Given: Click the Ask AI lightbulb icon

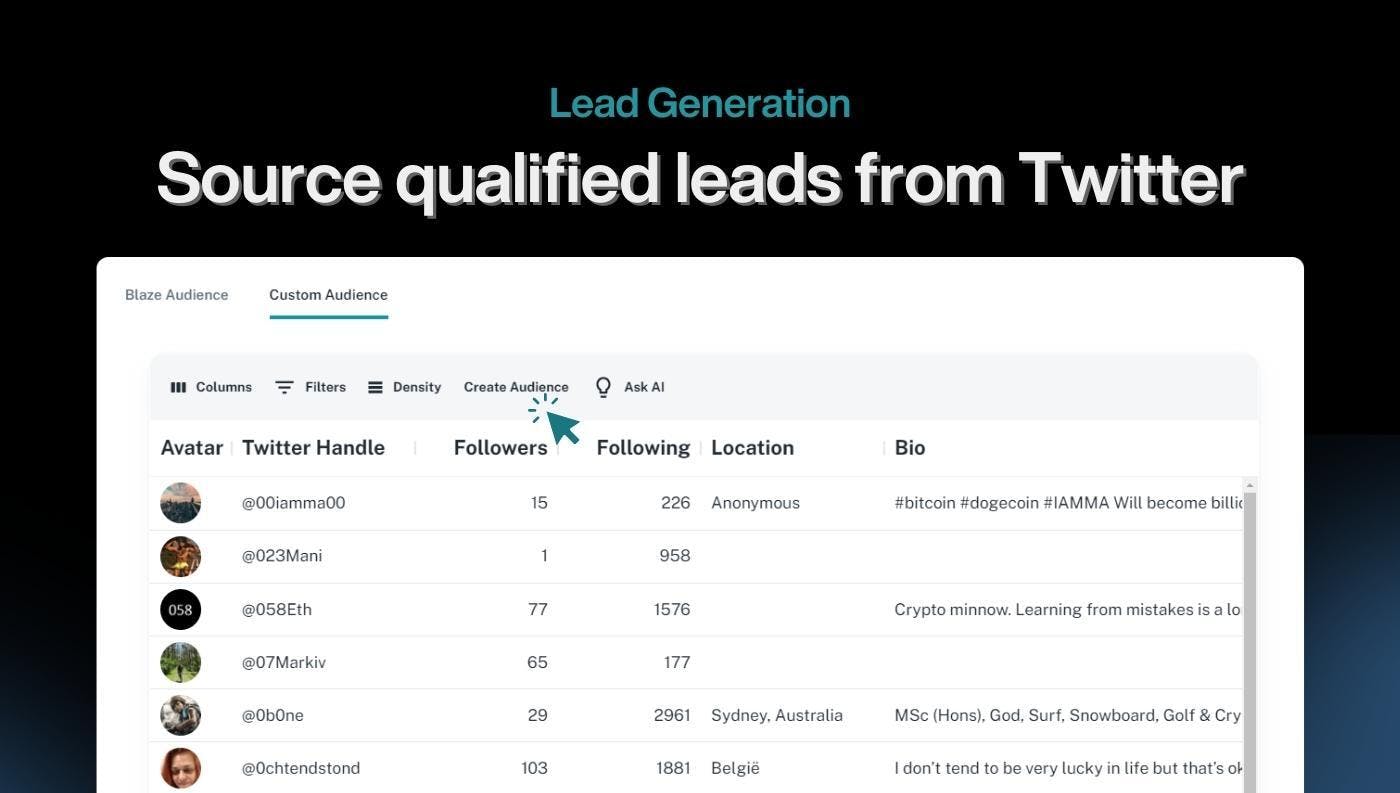Looking at the screenshot, I should (603, 387).
